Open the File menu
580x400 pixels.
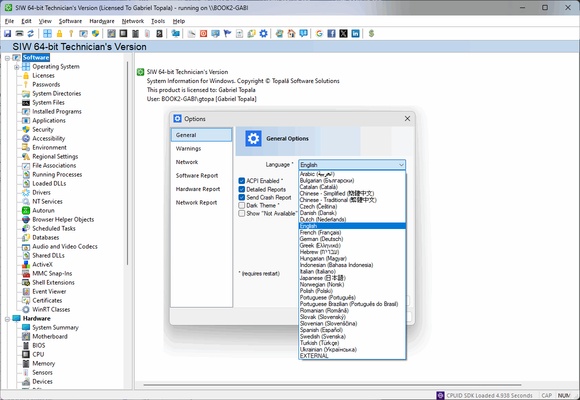9,21
